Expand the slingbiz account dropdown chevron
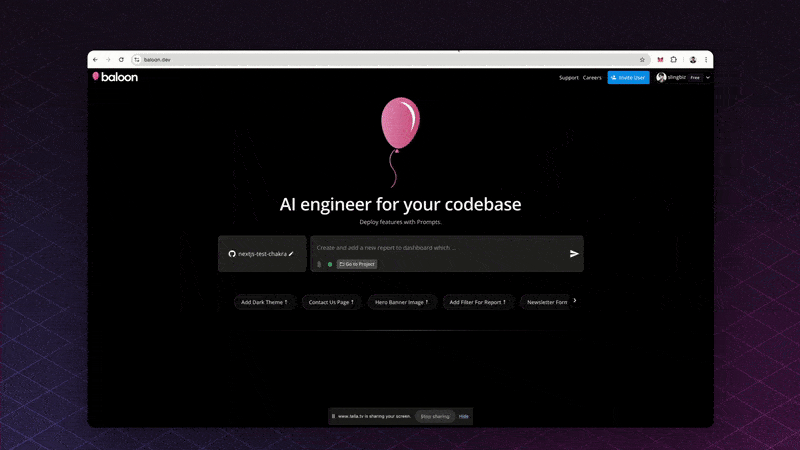Image resolution: width=800 pixels, height=450 pixels. click(x=708, y=78)
